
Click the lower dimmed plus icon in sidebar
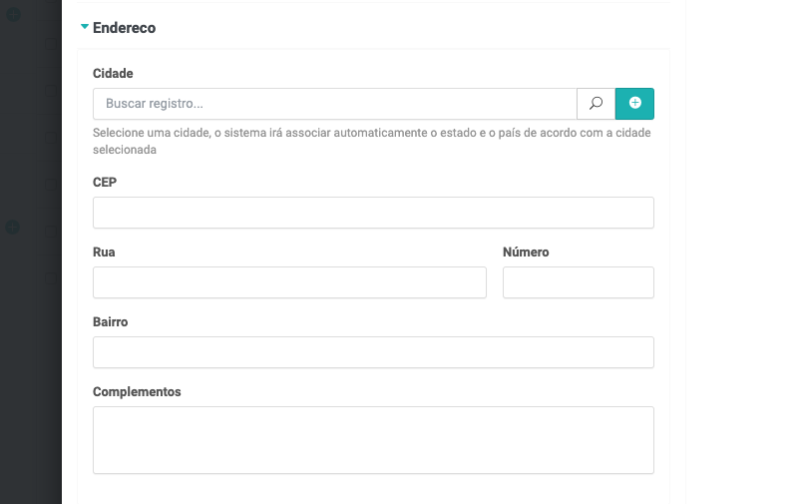pos(12,227)
